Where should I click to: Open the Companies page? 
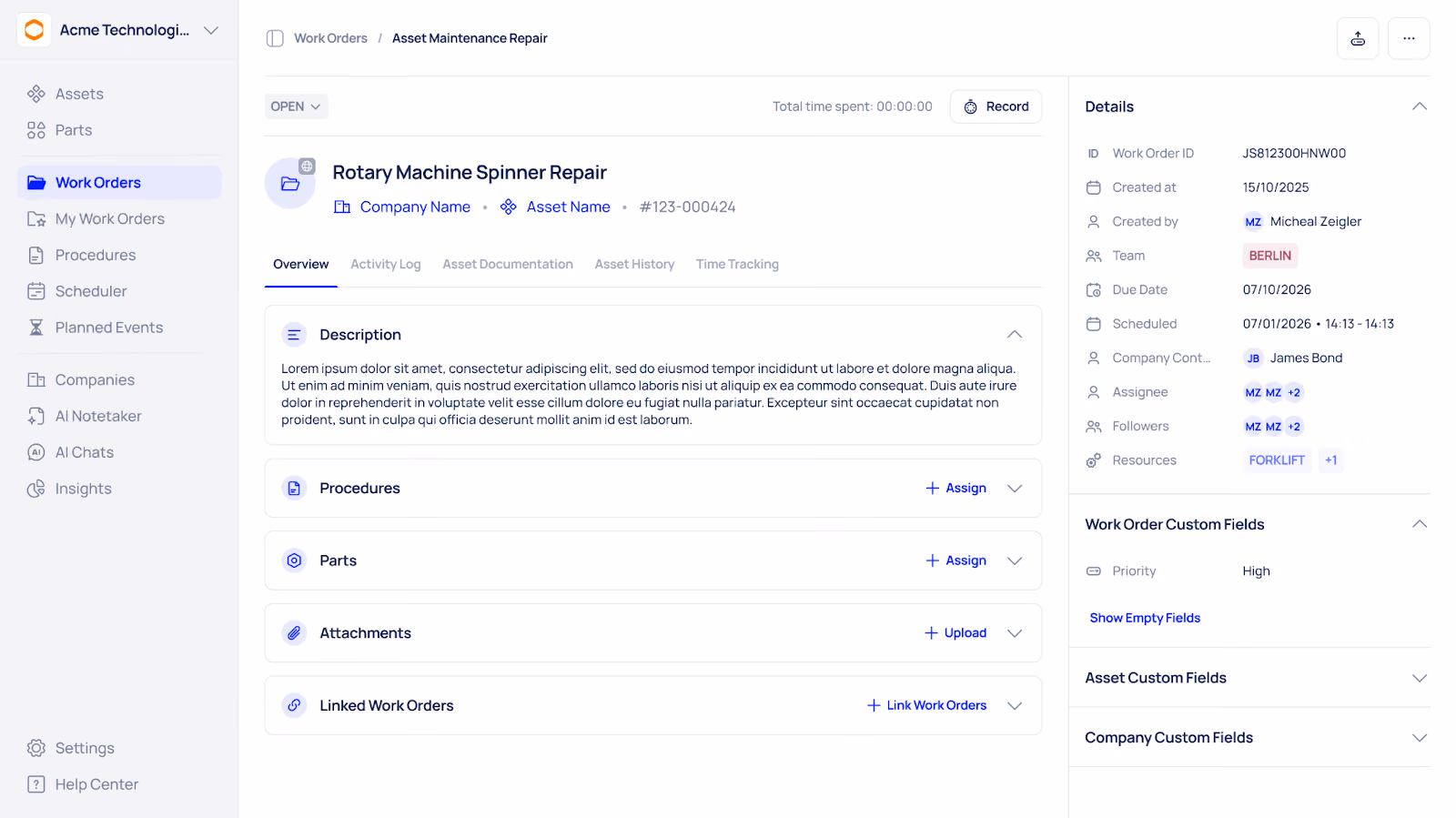click(119, 379)
